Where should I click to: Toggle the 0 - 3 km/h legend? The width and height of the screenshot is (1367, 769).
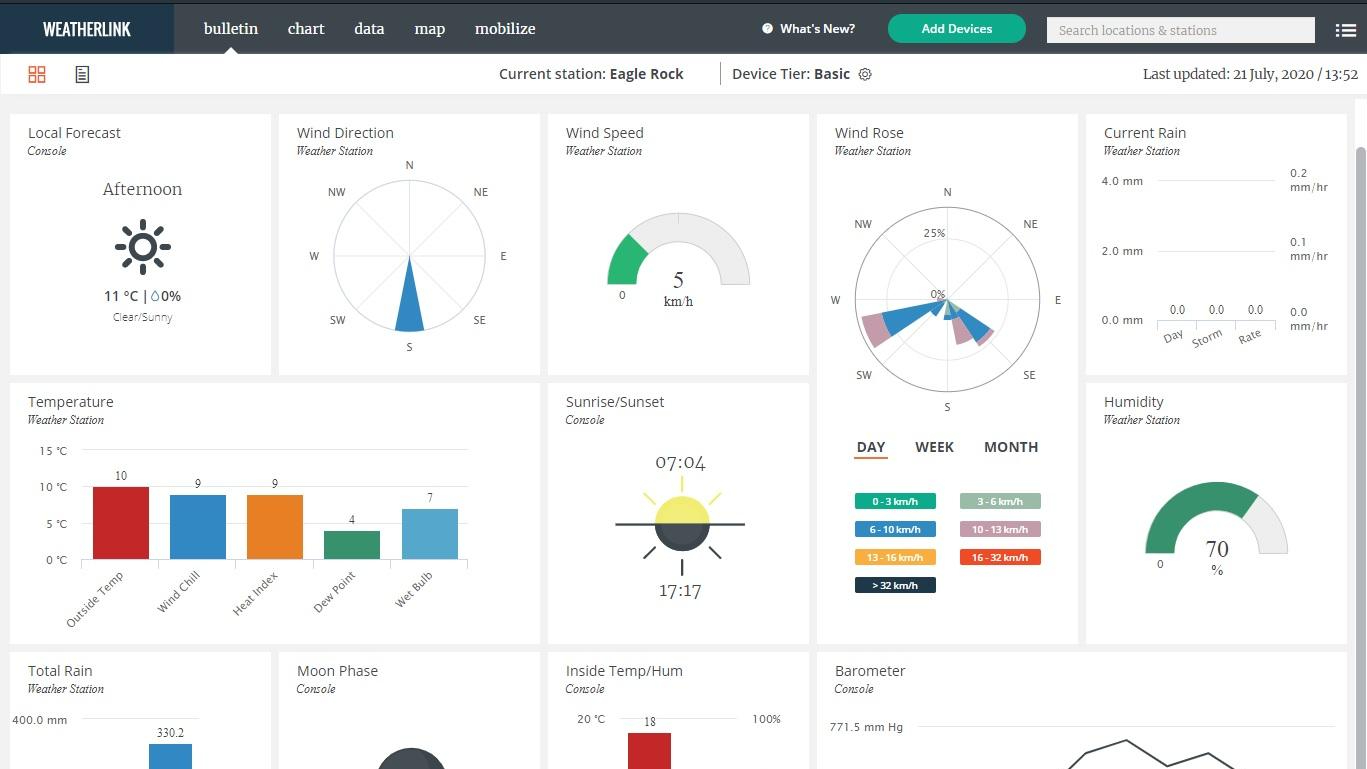click(x=895, y=501)
